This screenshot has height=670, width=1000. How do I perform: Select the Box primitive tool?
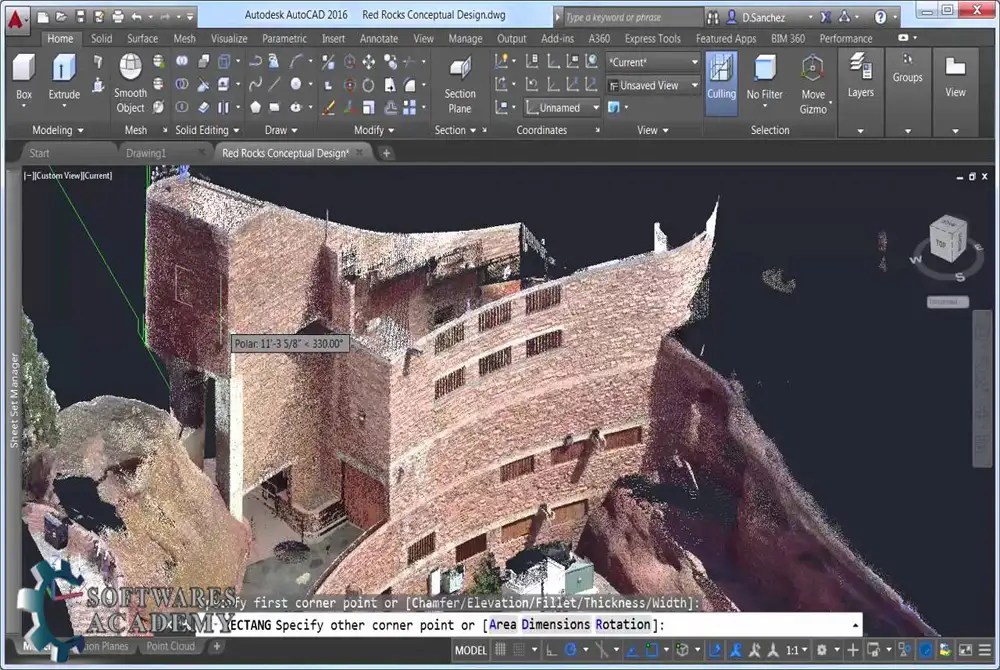click(x=22, y=78)
